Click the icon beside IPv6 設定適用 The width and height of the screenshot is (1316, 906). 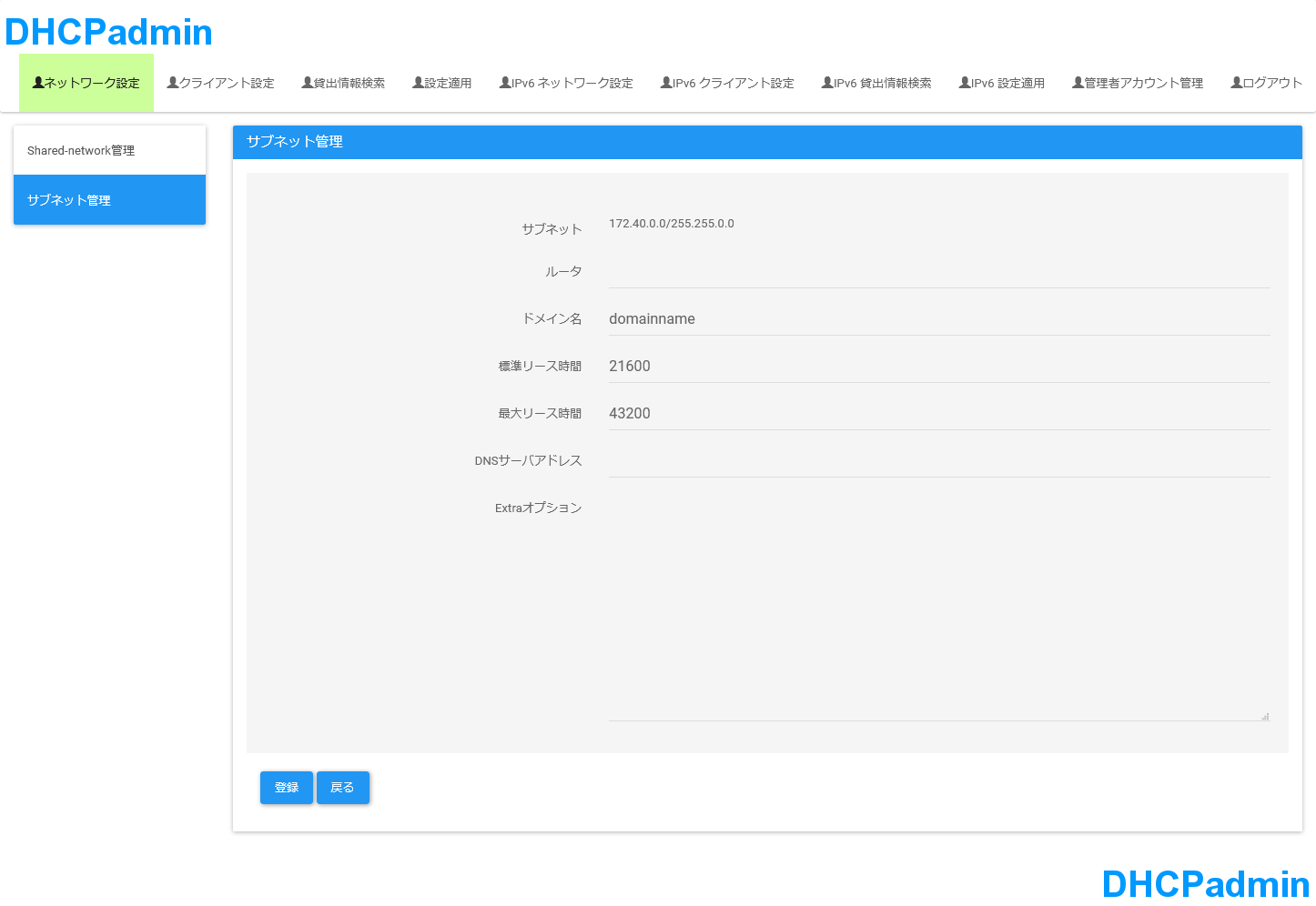coord(965,83)
